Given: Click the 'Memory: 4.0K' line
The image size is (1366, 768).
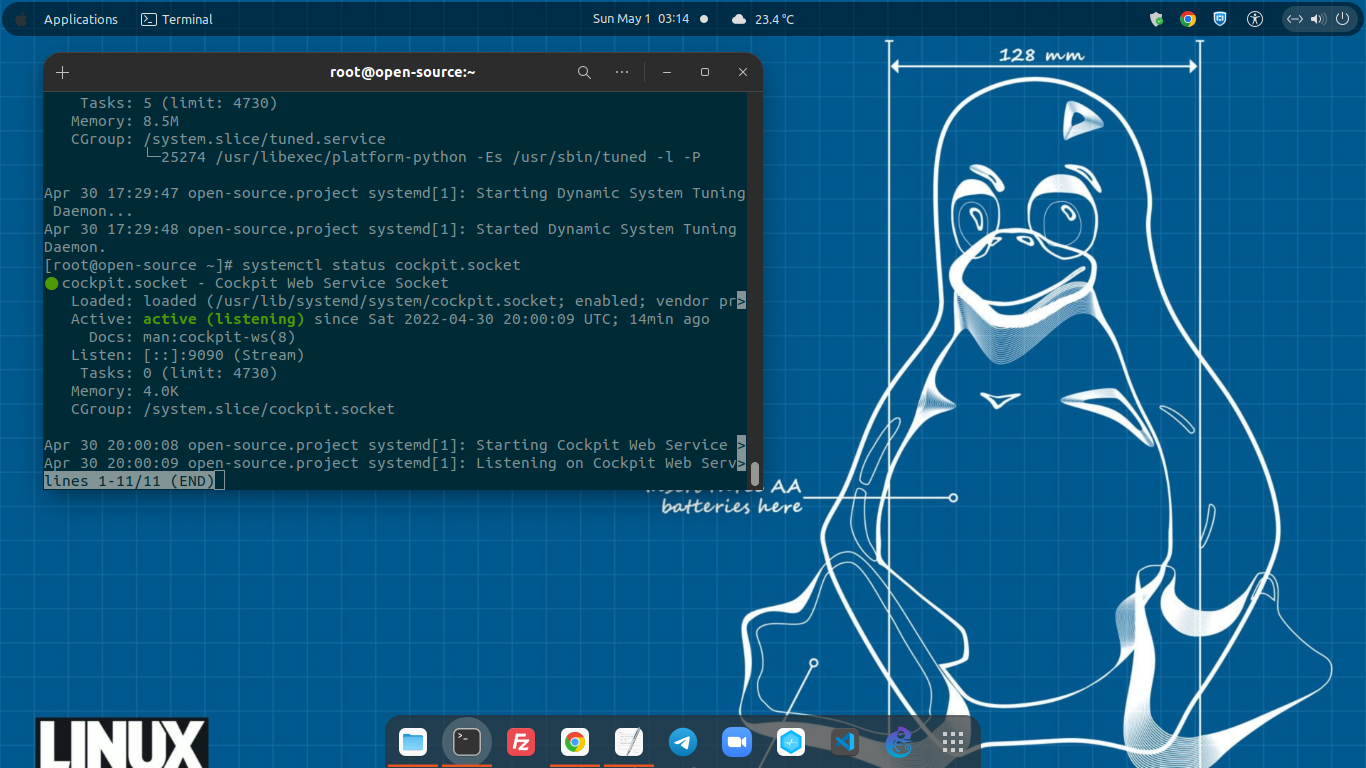Looking at the screenshot, I should click(124, 391).
